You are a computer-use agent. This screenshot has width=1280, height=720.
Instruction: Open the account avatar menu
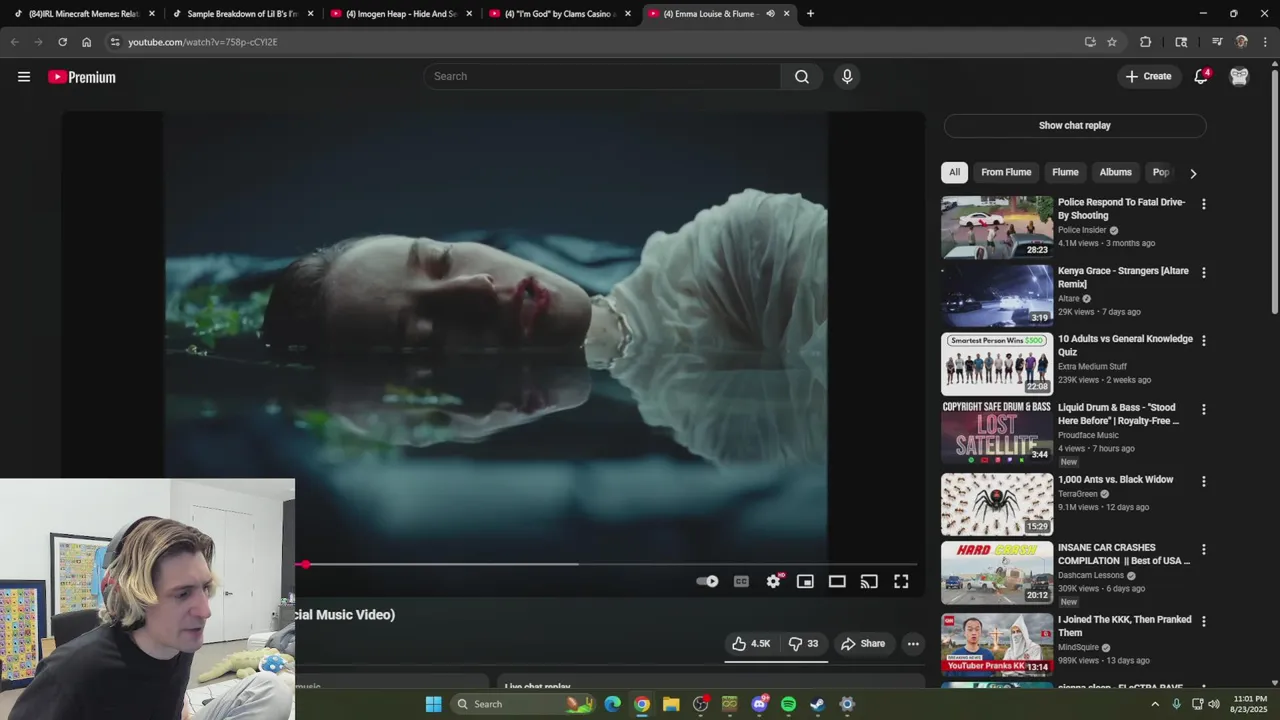click(1239, 76)
